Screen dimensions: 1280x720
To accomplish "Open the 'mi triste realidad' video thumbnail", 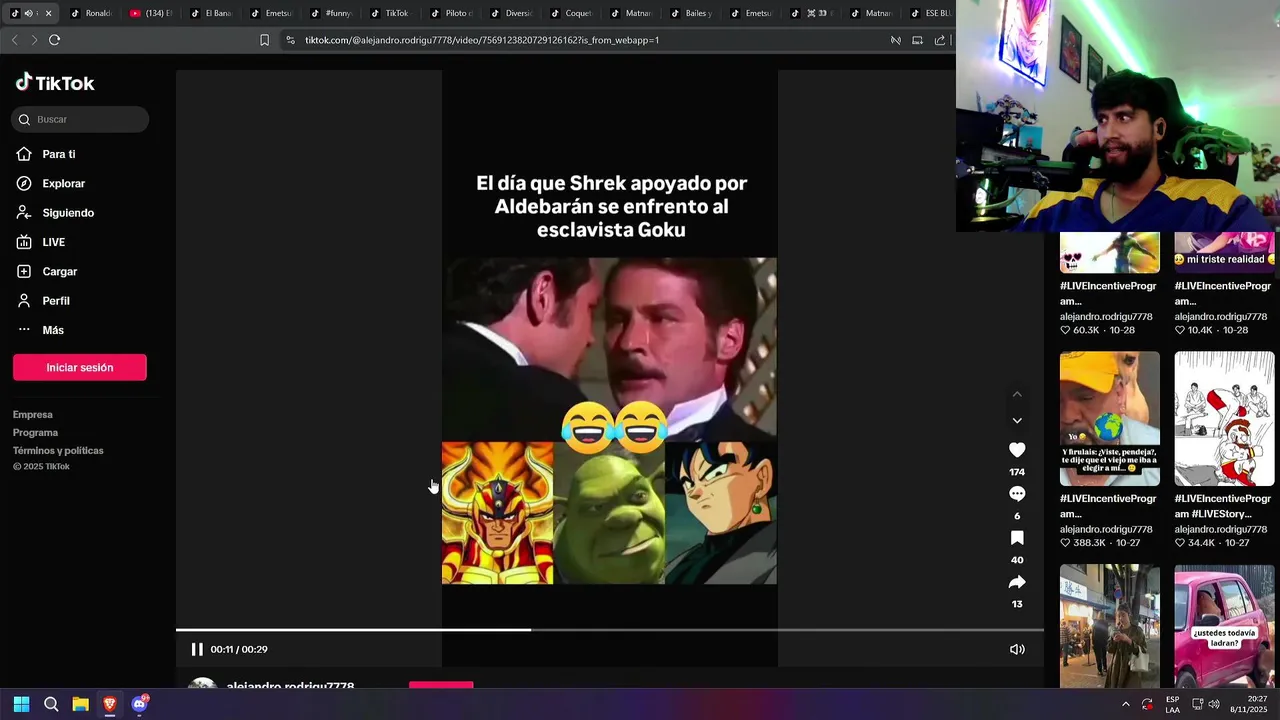I will 1225,252.
